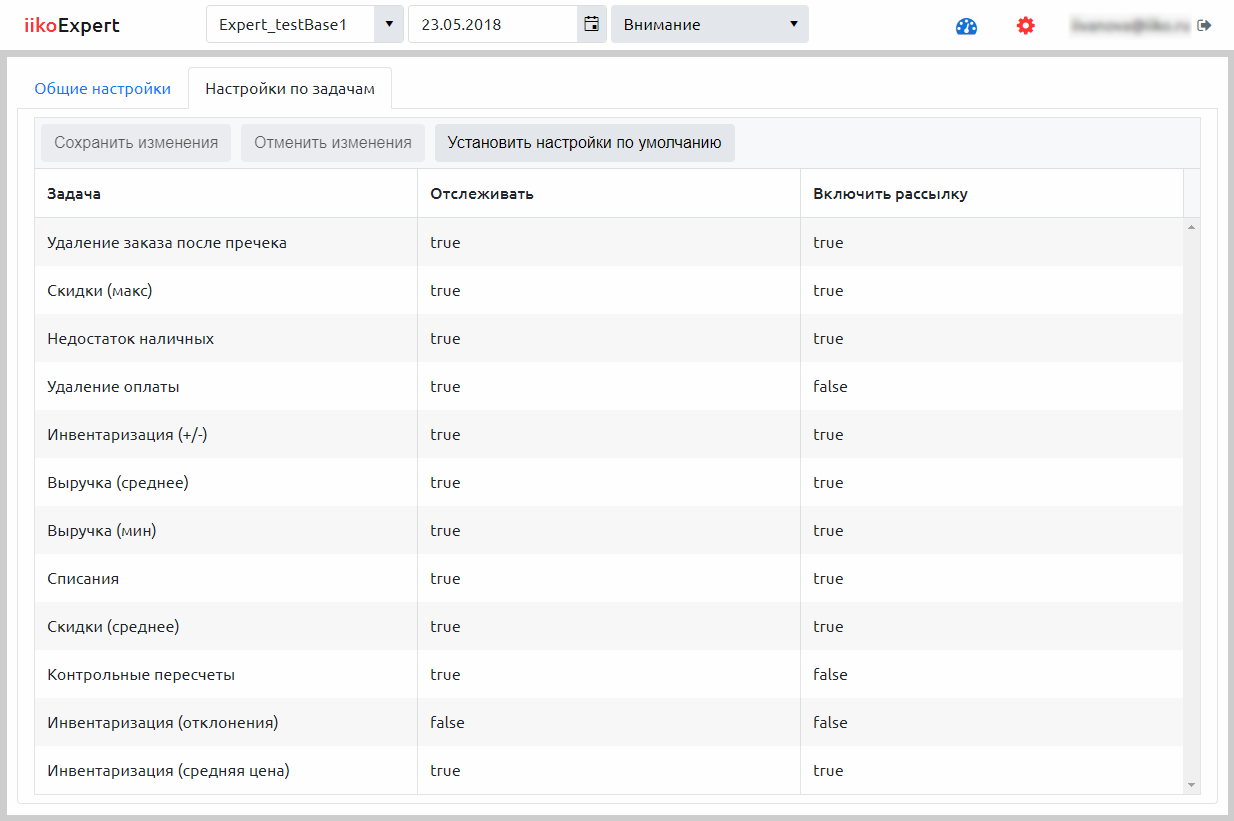Open the Внимание severity dropdown
Image resolution: width=1234 pixels, height=821 pixels.
point(709,24)
